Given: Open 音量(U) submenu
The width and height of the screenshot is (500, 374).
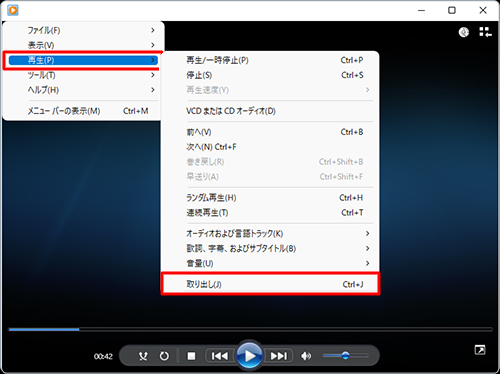Looking at the screenshot, I should click(x=270, y=263).
